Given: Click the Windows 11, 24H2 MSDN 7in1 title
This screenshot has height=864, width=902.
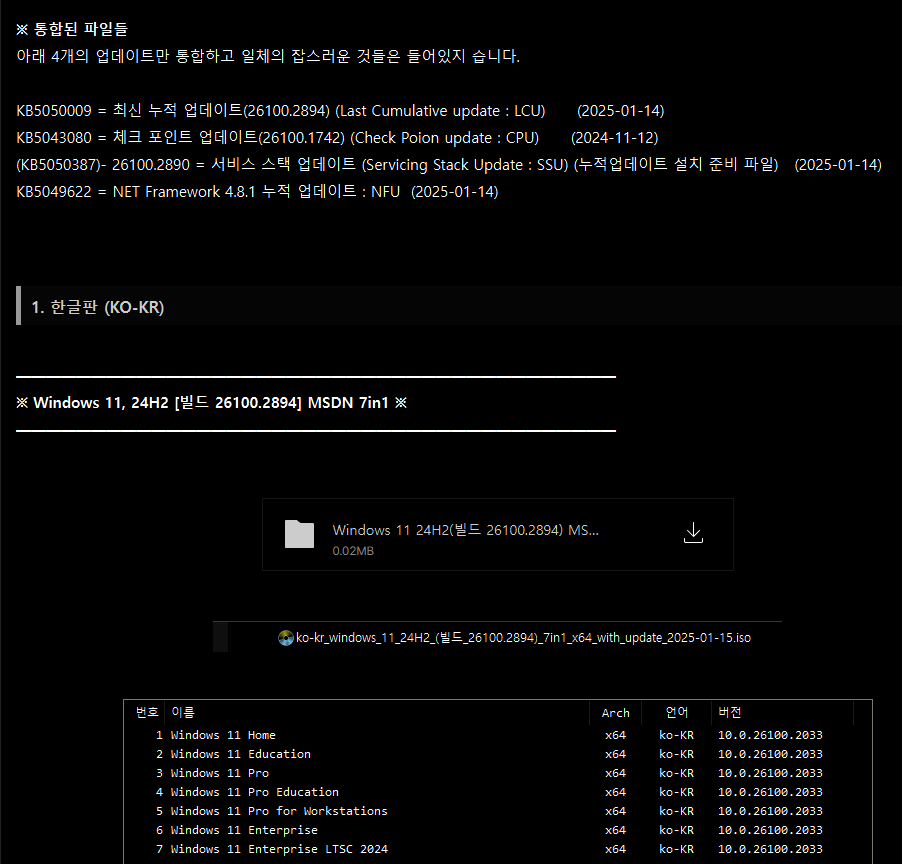Looking at the screenshot, I should coord(212,403).
